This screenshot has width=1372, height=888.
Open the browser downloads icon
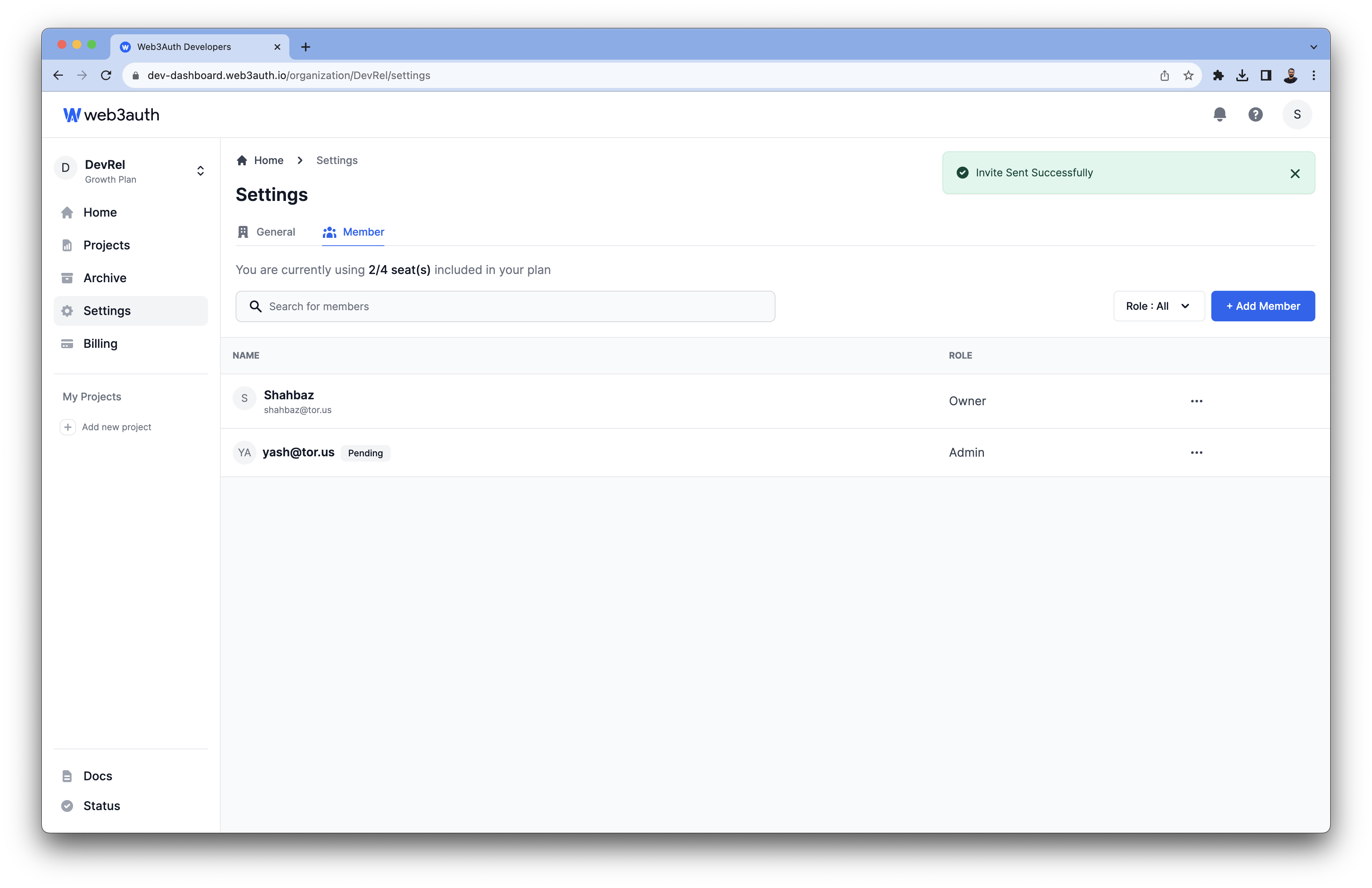pyautogui.click(x=1242, y=75)
